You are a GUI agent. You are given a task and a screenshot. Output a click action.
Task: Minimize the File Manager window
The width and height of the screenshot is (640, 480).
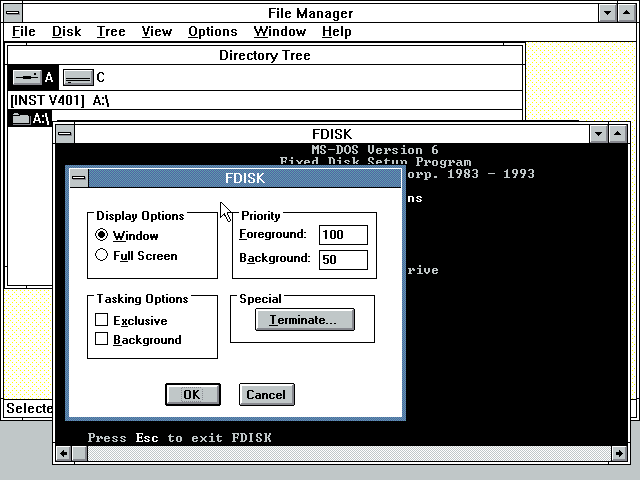(607, 13)
